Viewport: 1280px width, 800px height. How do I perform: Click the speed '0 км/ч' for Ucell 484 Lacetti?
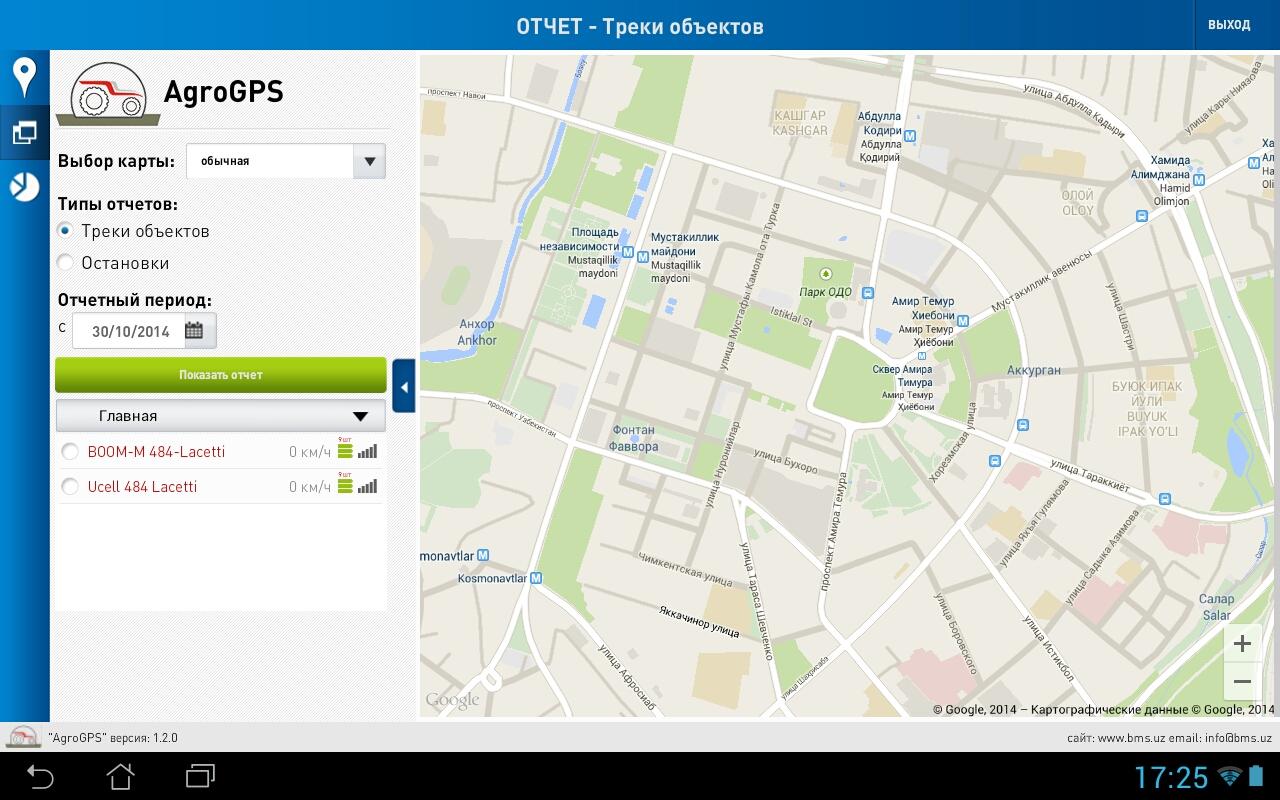[x=310, y=487]
